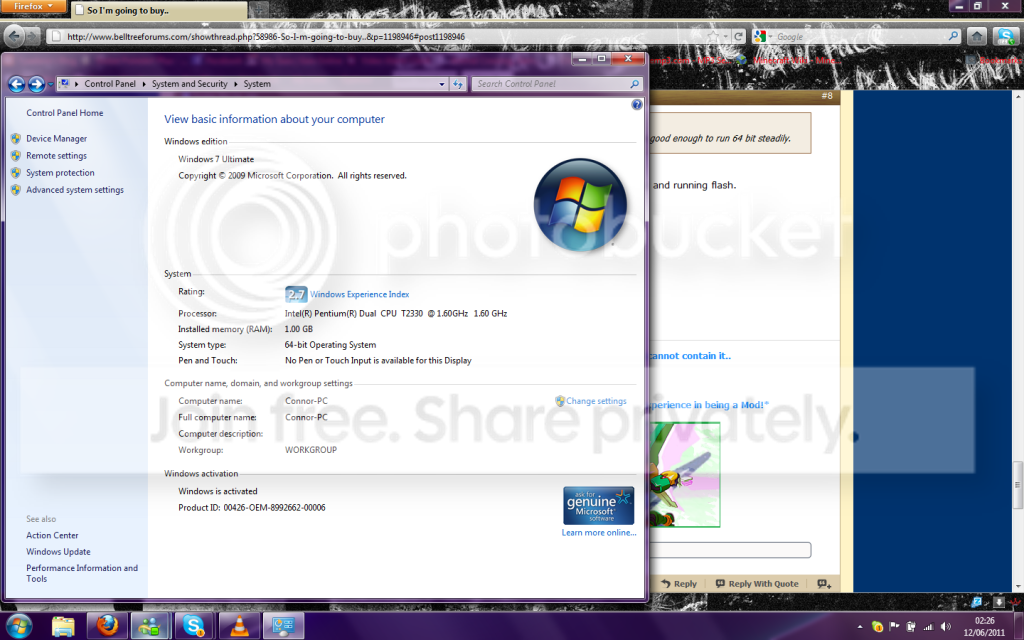Image resolution: width=1024 pixels, height=640 pixels.
Task: Go to Firefox home page
Action: tap(976, 37)
